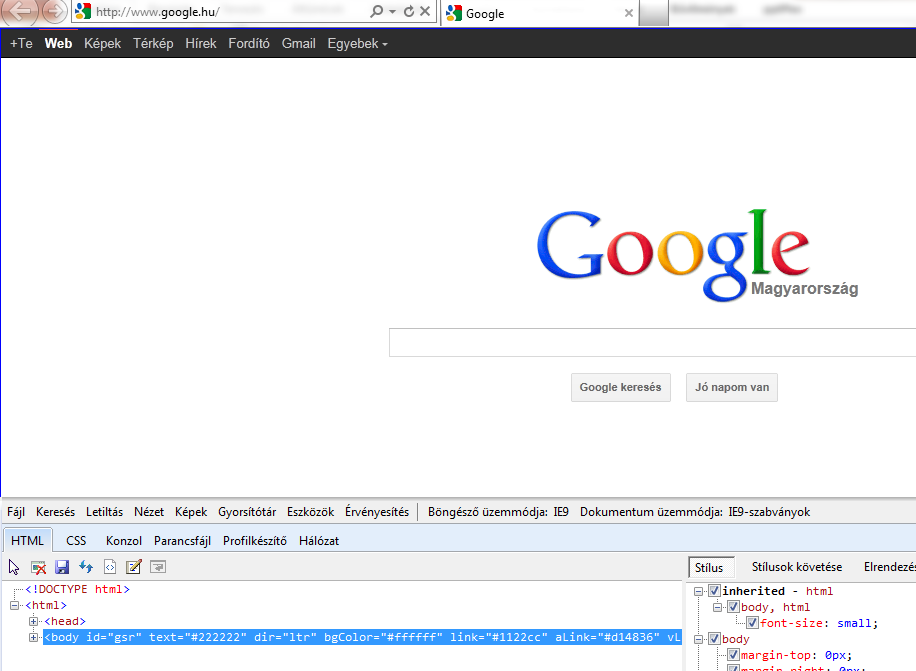Switch to the Stílusok követése tab

[x=797, y=567]
